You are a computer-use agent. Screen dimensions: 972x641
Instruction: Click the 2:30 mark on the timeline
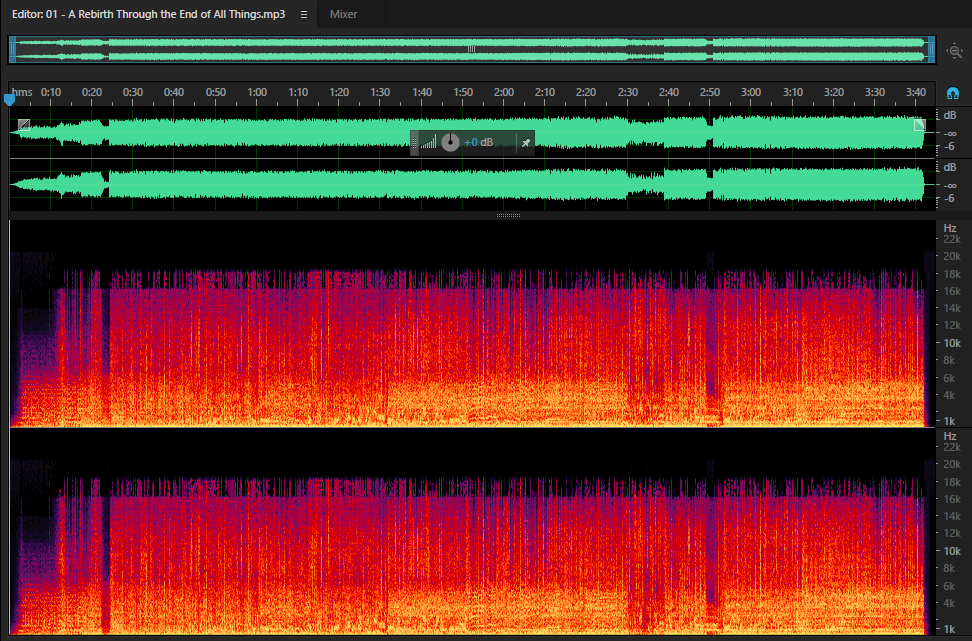click(627, 92)
